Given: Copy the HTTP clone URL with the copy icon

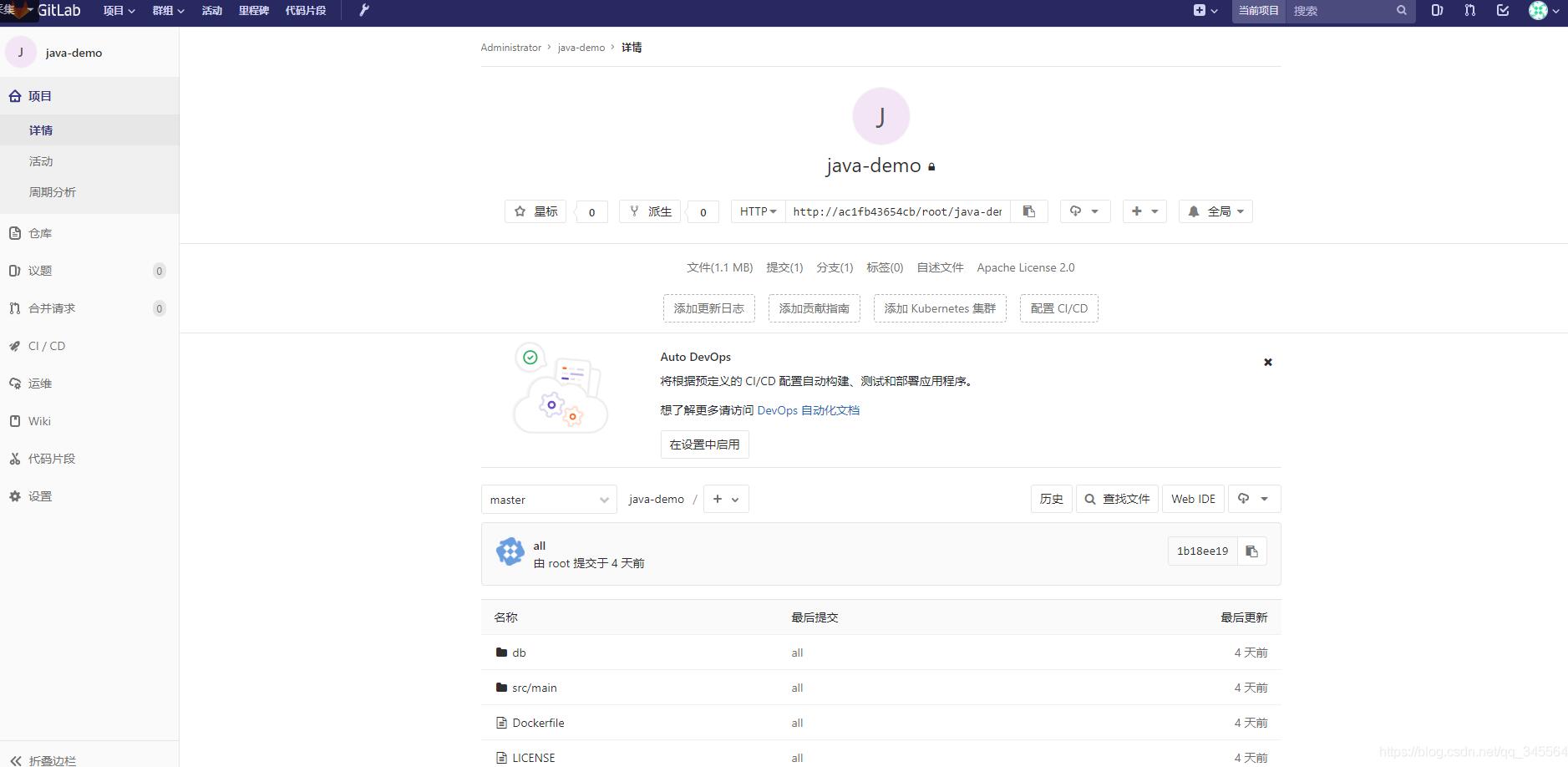Looking at the screenshot, I should click(x=1028, y=211).
